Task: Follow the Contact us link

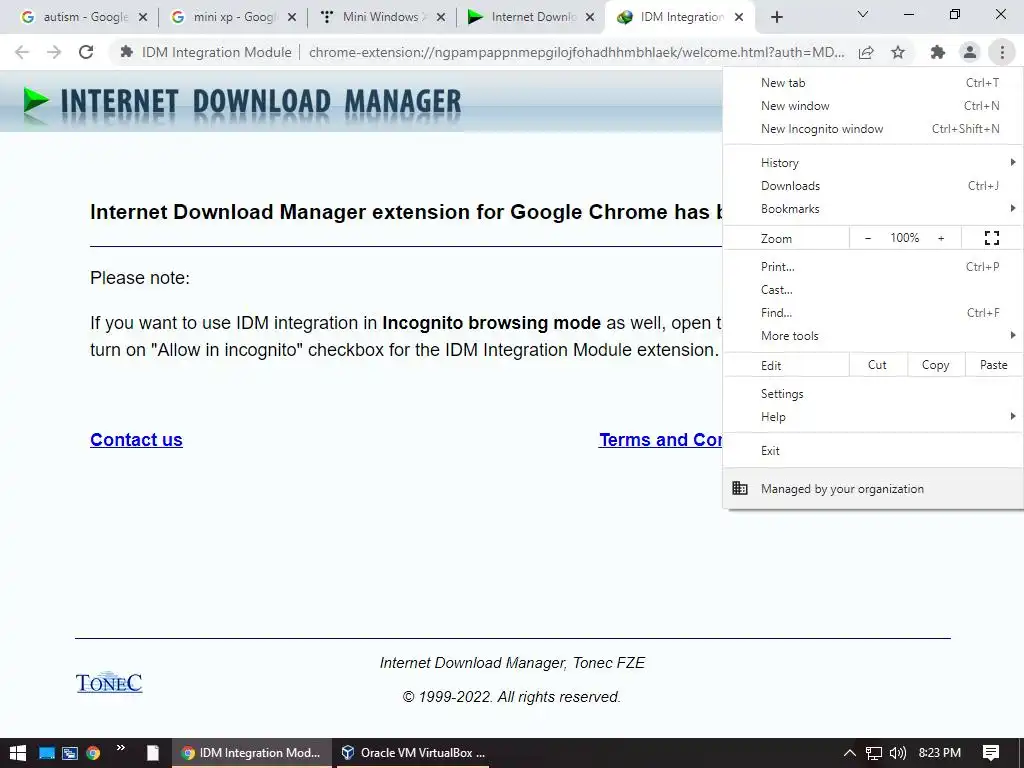Action: [x=136, y=440]
